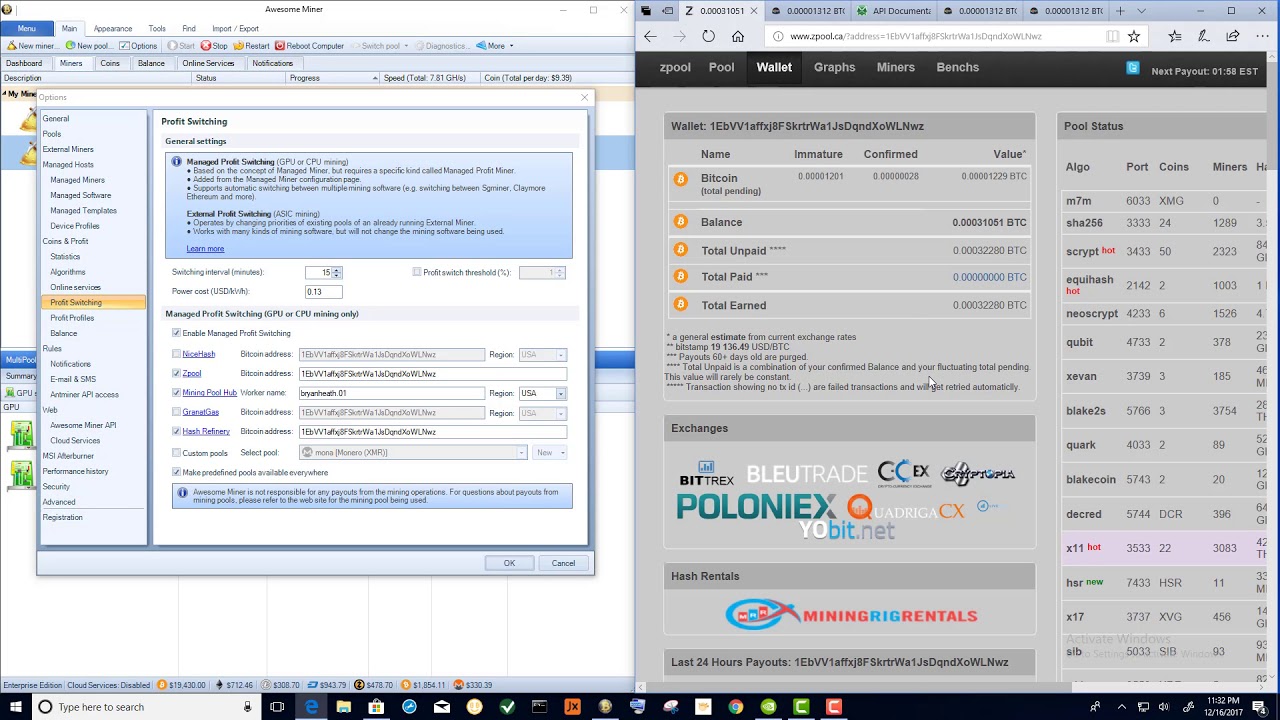
Task: Open File Explorer from the taskbar
Action: (344, 707)
